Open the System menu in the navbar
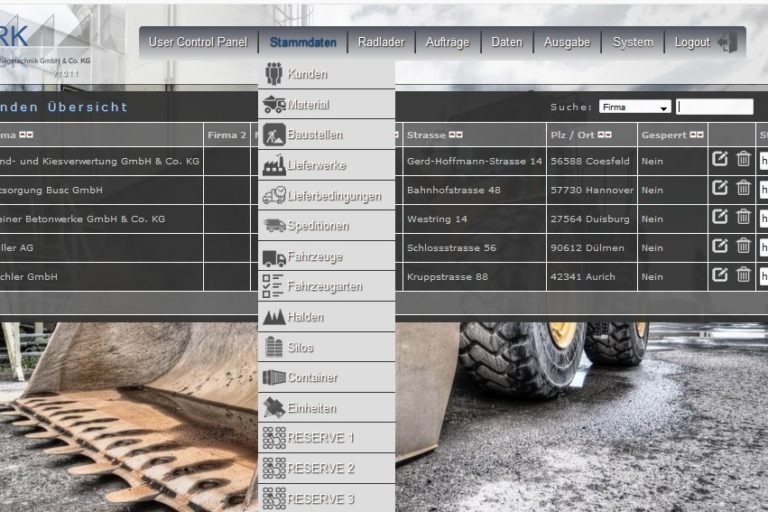Image resolution: width=768 pixels, height=512 pixels. point(632,42)
